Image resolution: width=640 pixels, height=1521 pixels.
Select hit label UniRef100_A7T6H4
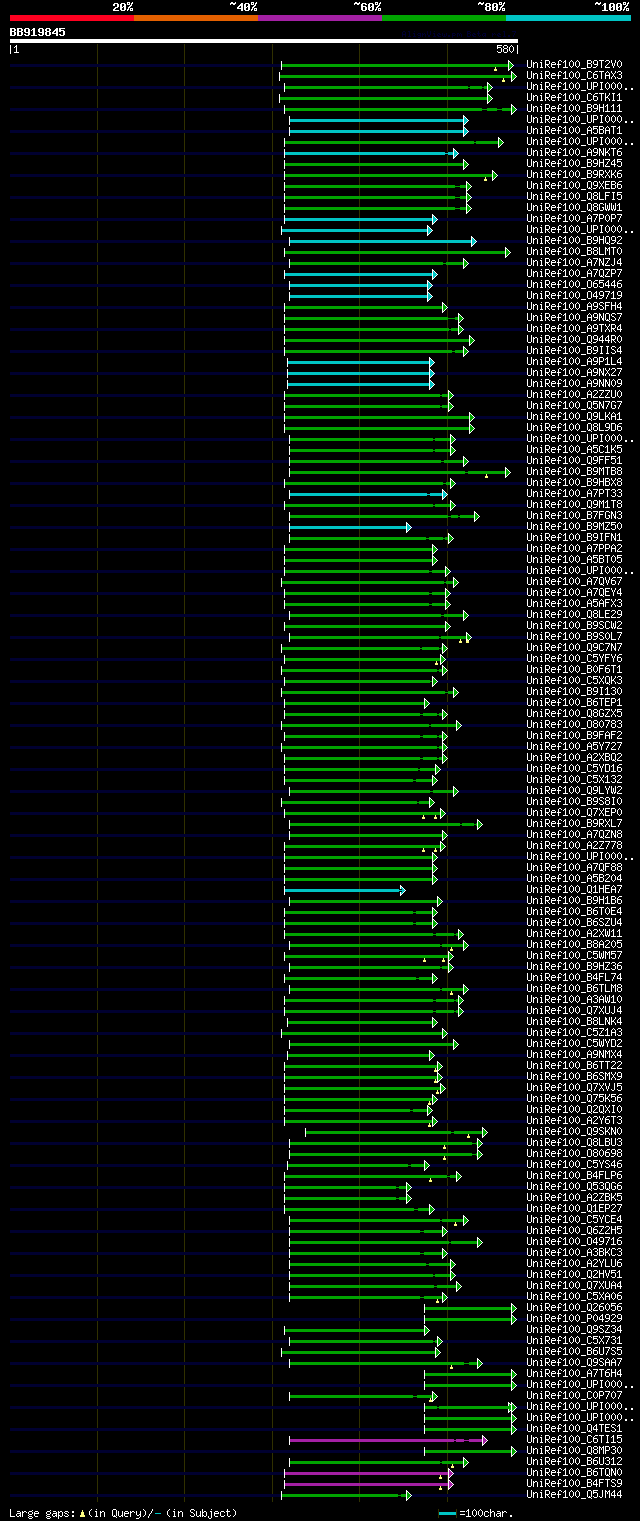(574, 1373)
